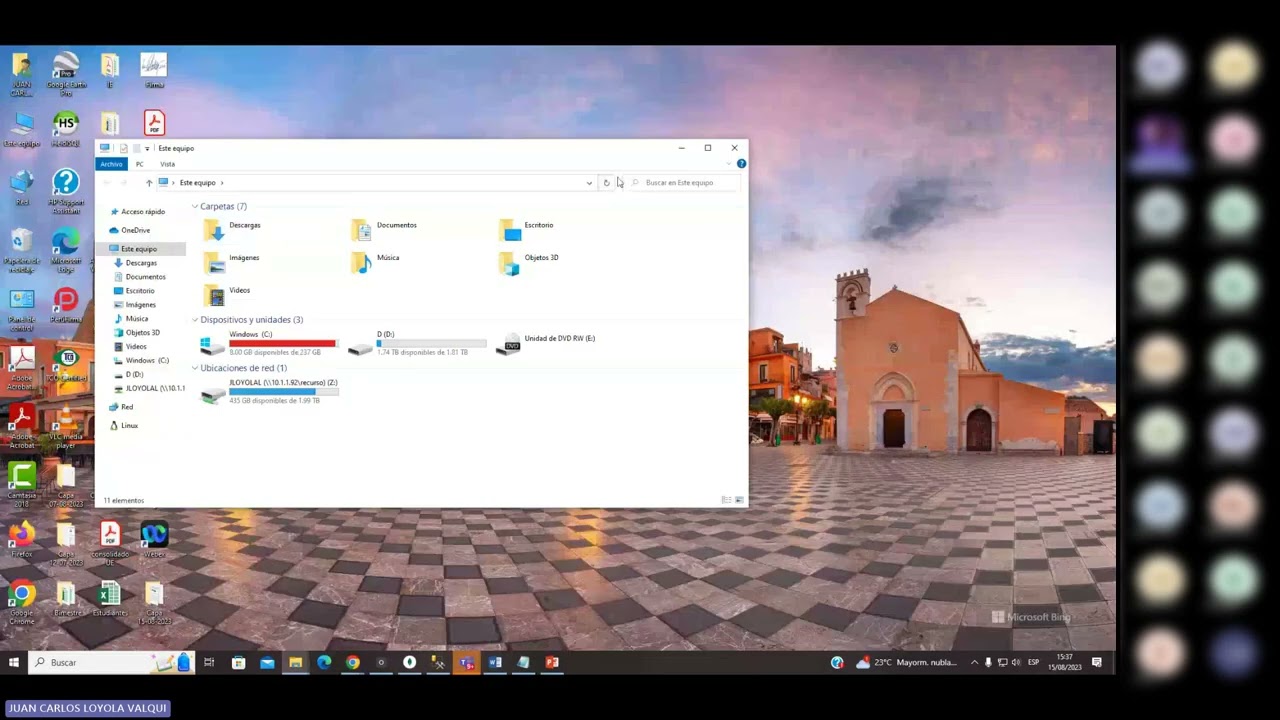Open the Windows Start menu
Viewport: 1280px width, 720px height.
tap(14, 662)
